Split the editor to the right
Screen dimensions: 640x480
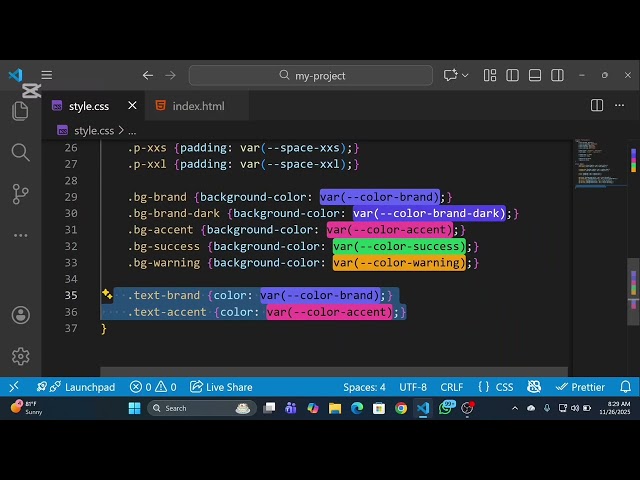[x=597, y=105]
